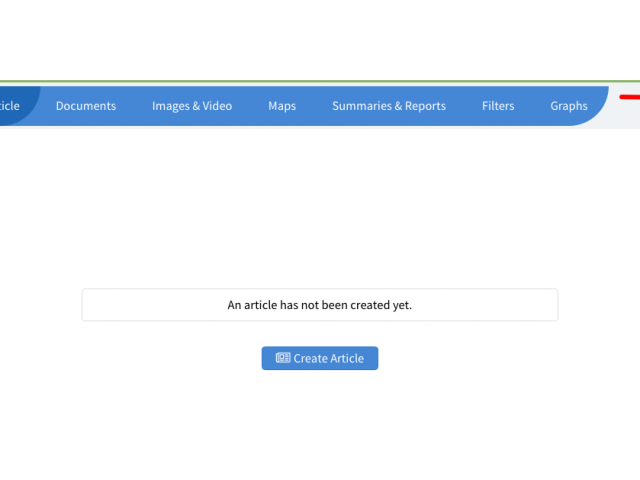
Task: Switch to the Documents tab
Action: tap(86, 106)
